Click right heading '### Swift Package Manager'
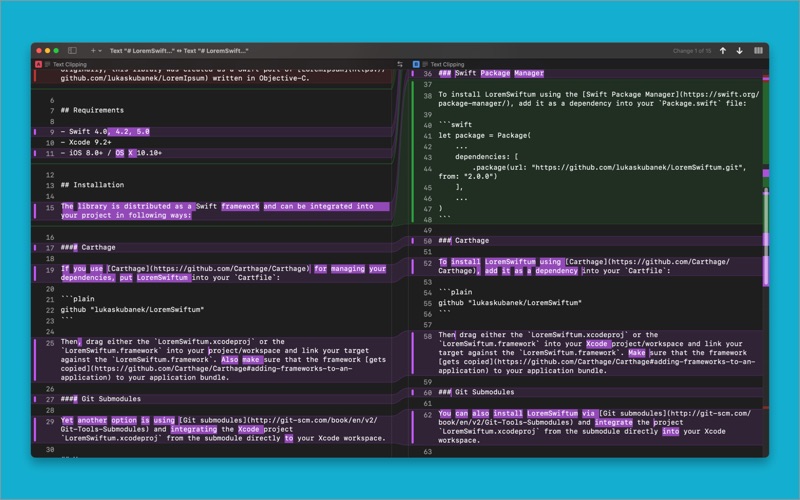 click(491, 73)
